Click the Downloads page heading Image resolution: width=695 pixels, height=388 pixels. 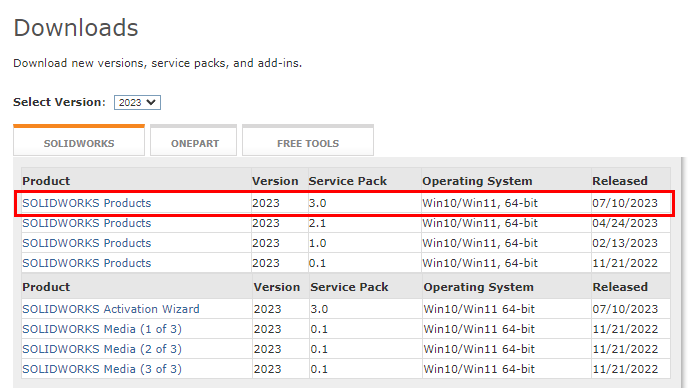[76, 27]
